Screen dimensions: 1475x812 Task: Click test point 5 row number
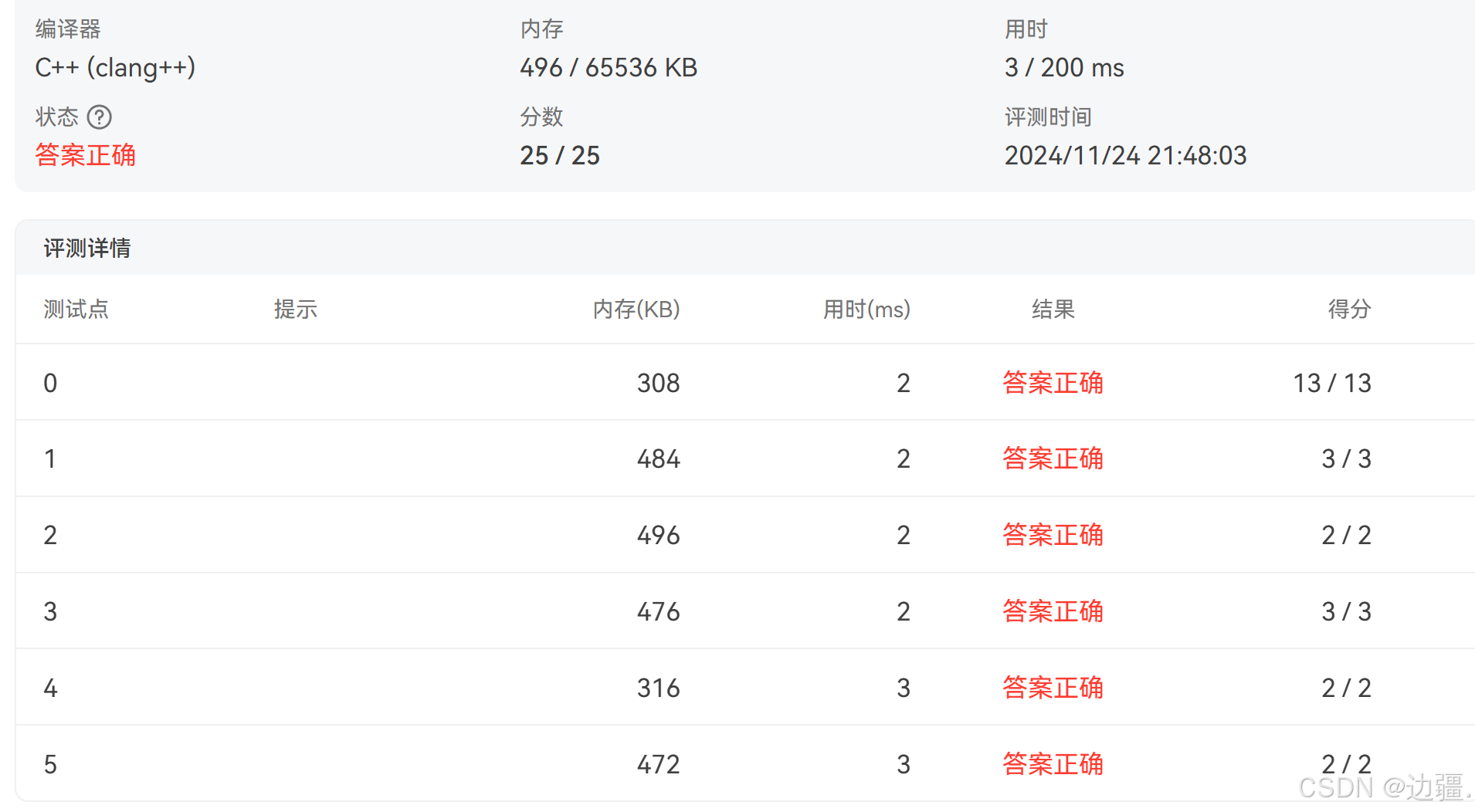(50, 764)
